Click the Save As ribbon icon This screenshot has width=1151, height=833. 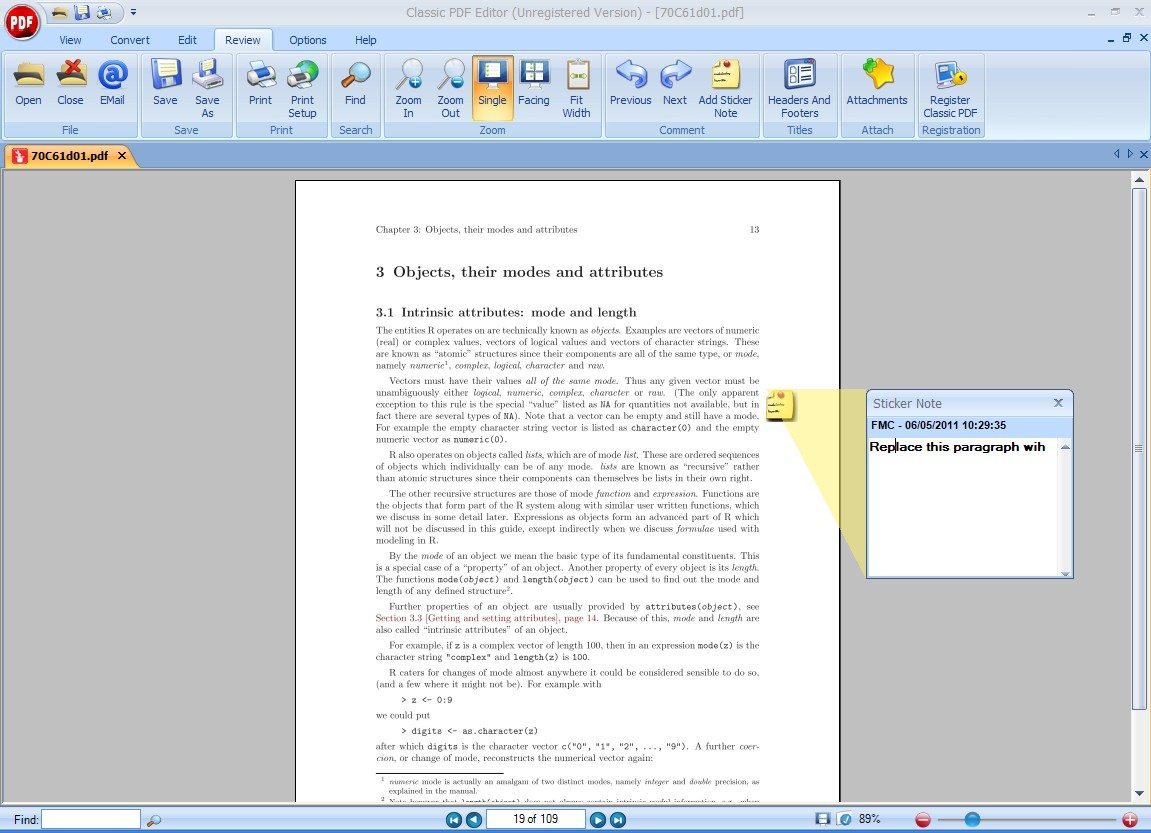click(208, 88)
